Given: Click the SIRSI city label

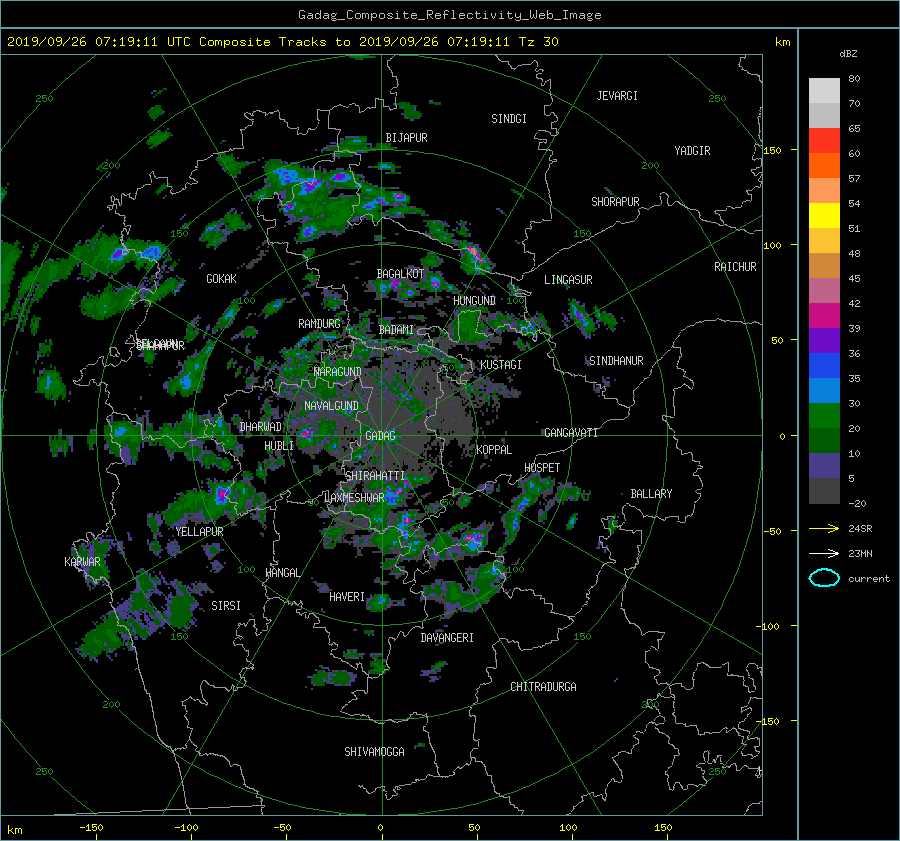Looking at the screenshot, I should 226,606.
